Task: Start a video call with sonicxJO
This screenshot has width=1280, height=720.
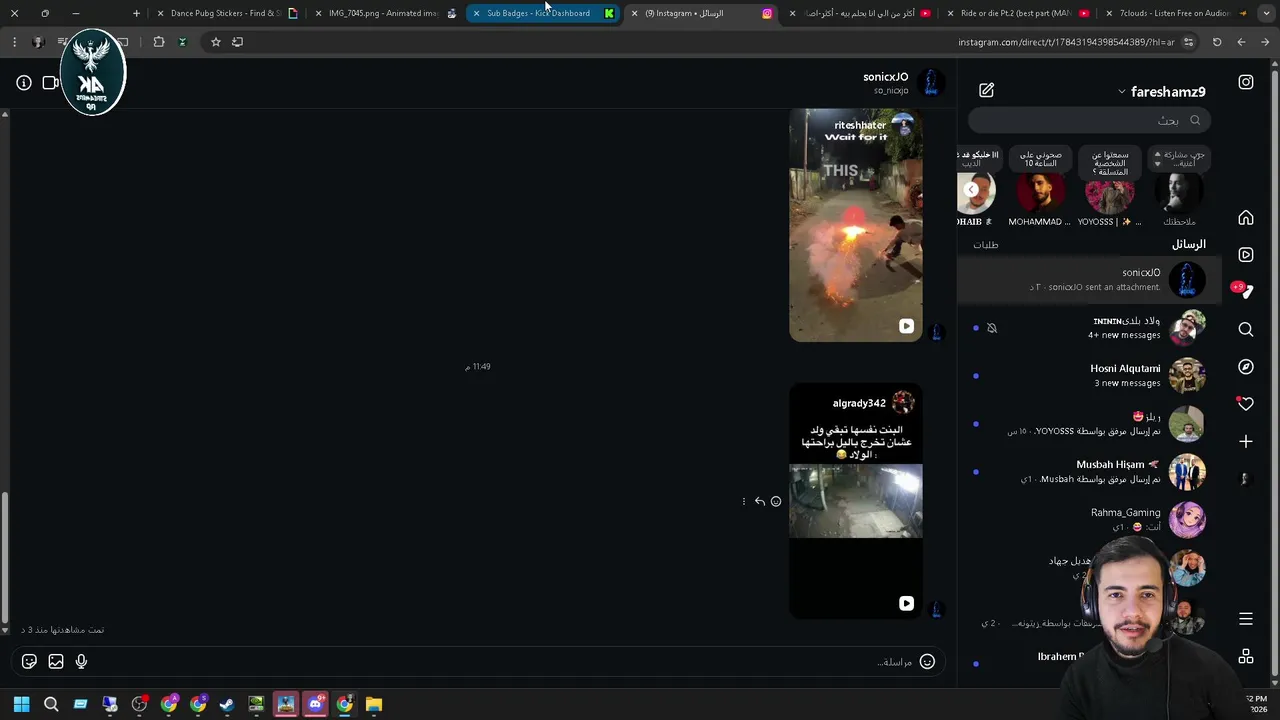Action: [50, 83]
